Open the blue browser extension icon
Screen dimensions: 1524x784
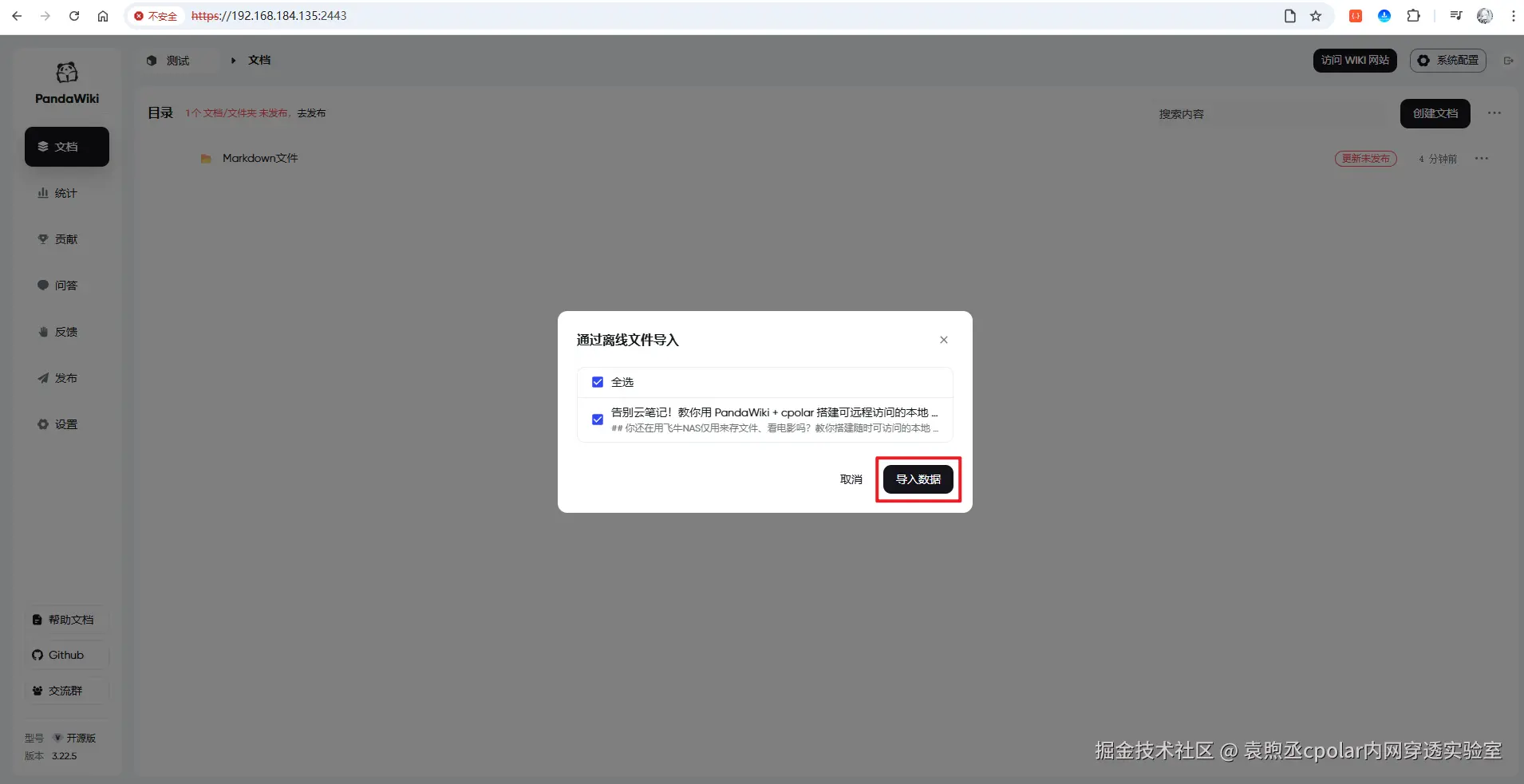point(1384,16)
